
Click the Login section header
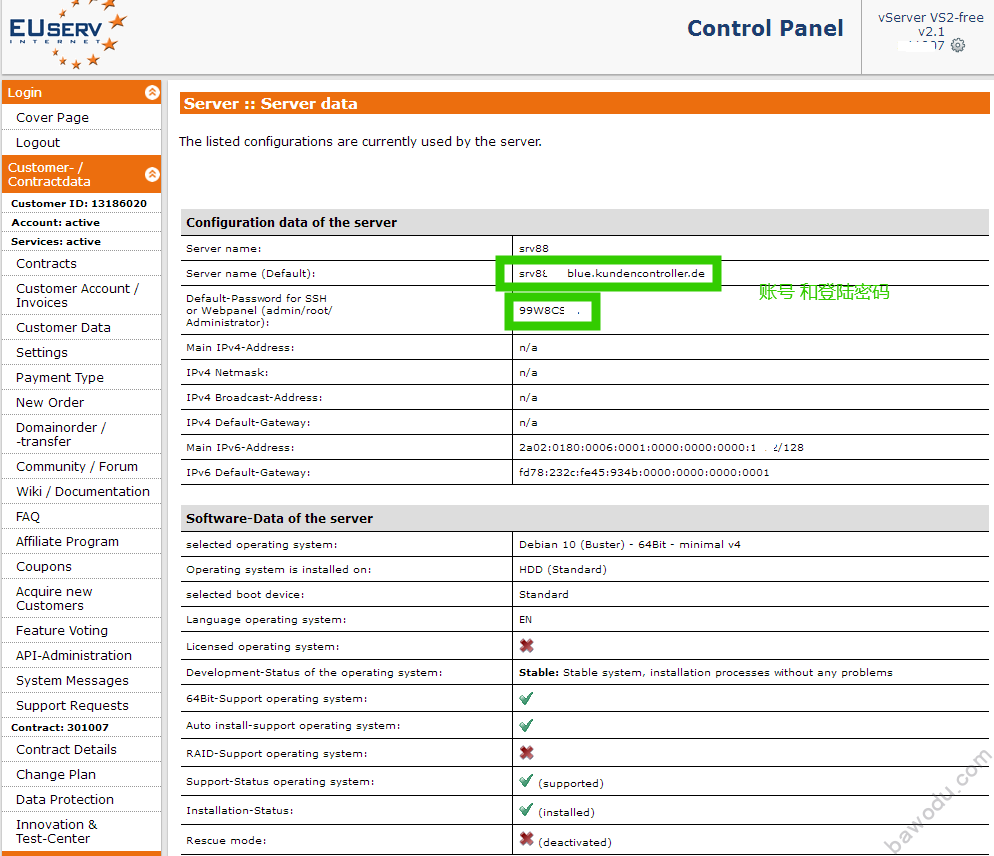tap(82, 92)
